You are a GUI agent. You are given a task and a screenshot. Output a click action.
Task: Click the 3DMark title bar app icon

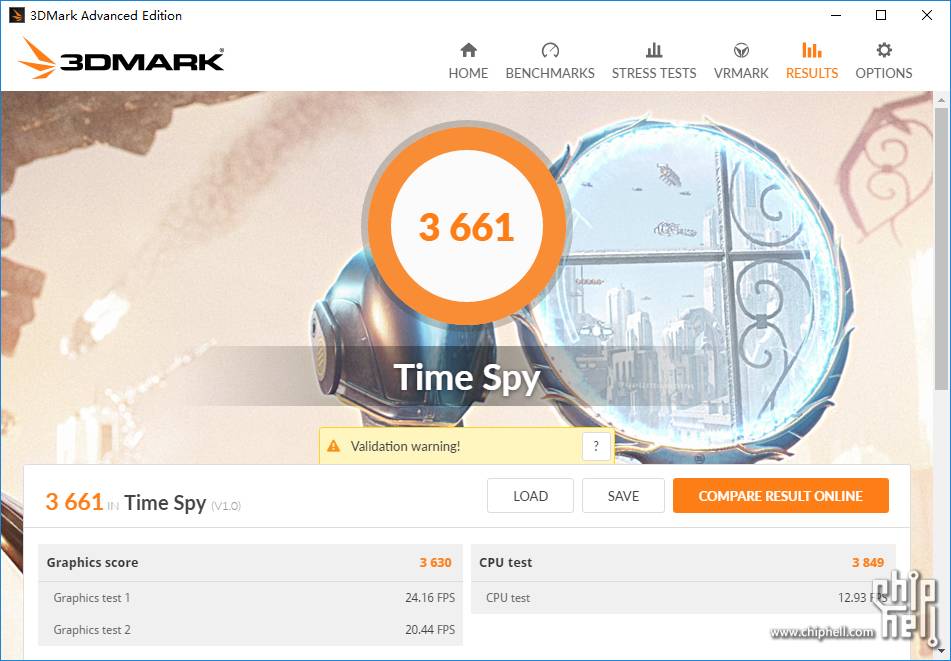click(16, 15)
